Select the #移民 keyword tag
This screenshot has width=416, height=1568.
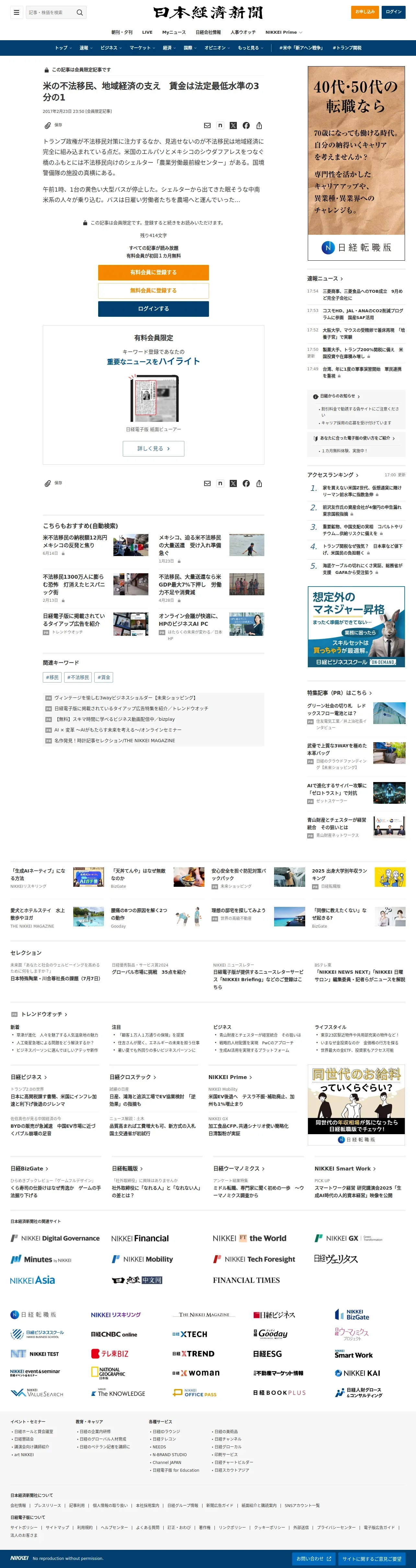click(x=52, y=677)
